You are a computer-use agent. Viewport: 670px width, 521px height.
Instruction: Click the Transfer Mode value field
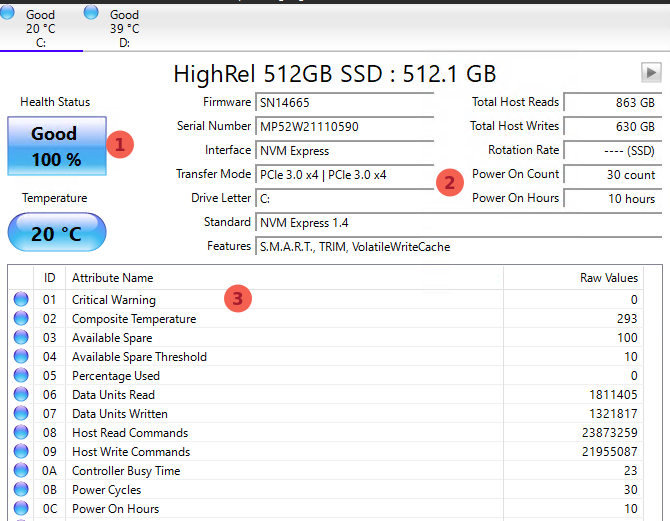(x=344, y=174)
